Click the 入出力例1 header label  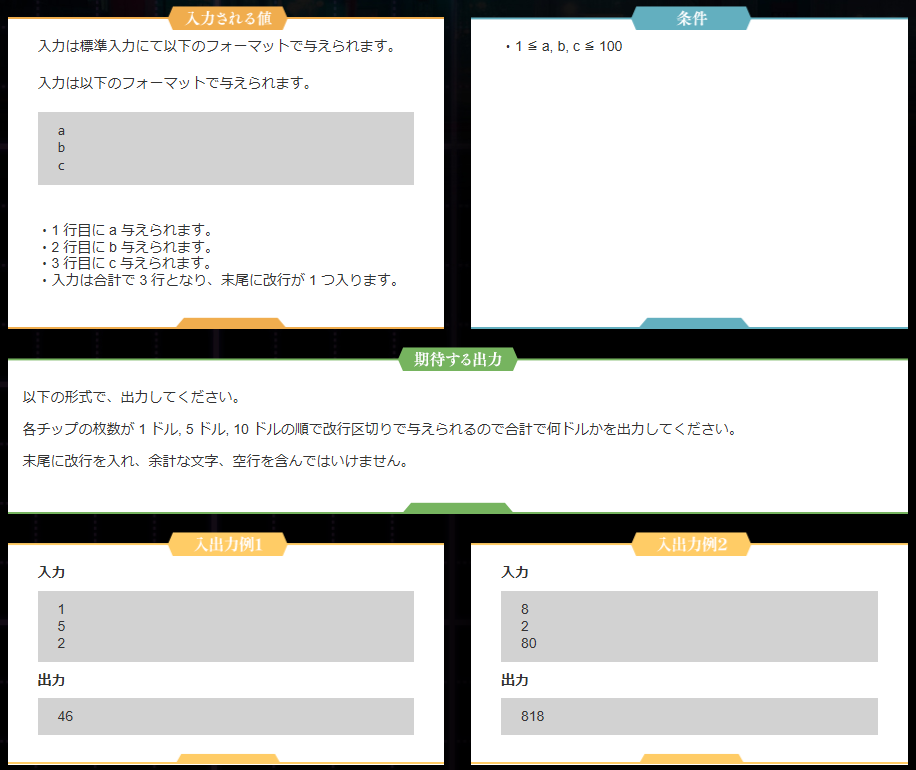click(228, 544)
